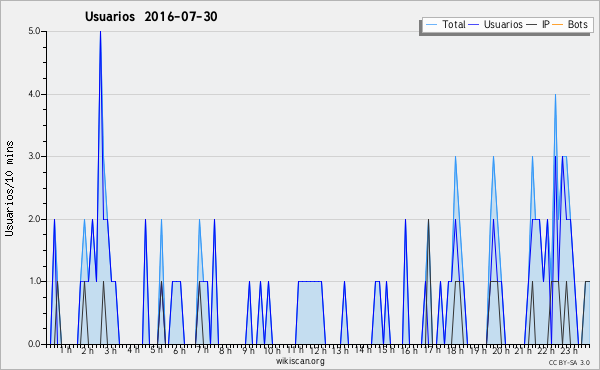Click the 5.0 y-axis value
Image resolution: width=600 pixels, height=370 pixels.
pos(34,31)
